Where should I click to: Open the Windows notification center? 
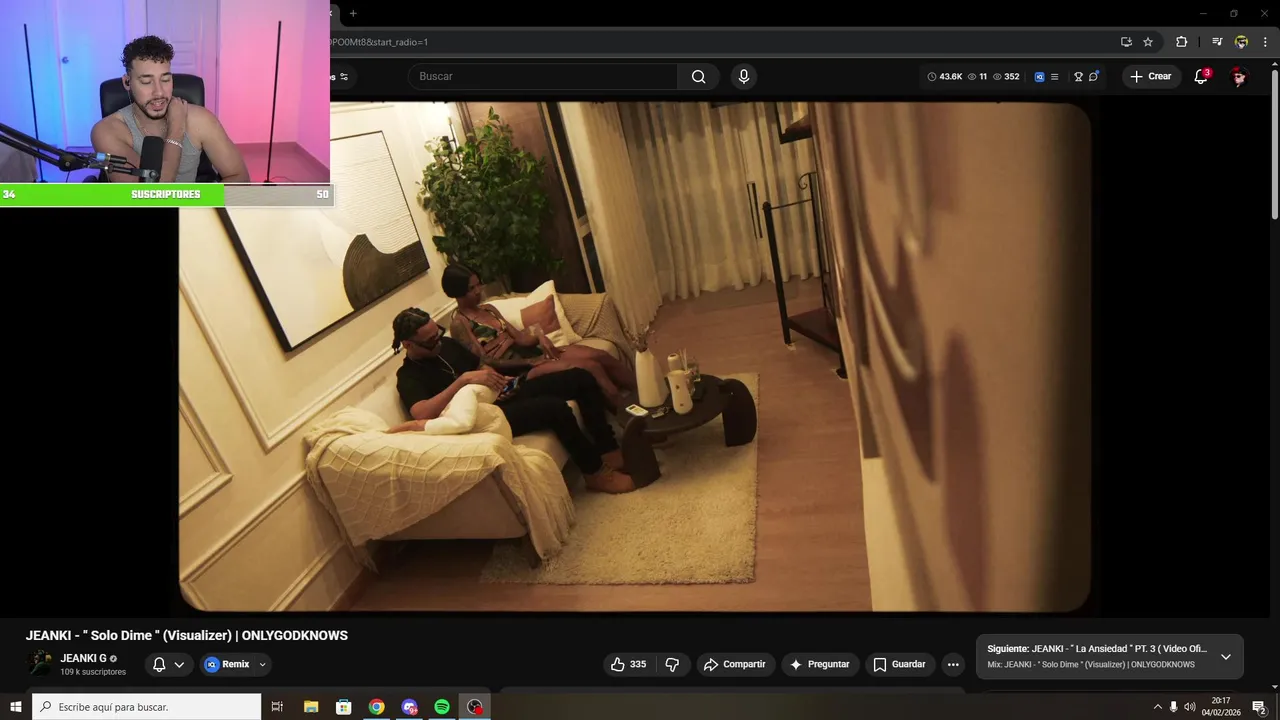(x=1259, y=707)
